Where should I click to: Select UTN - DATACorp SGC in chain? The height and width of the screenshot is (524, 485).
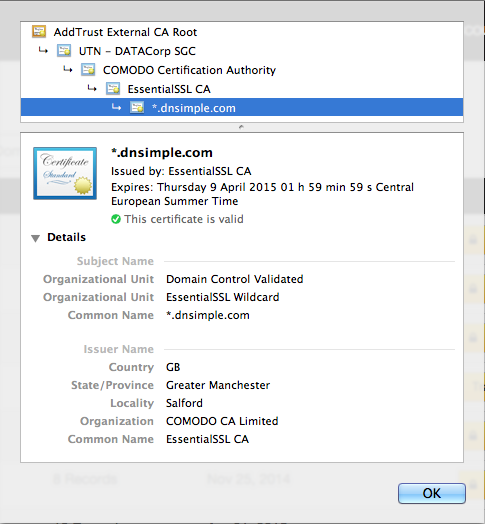(242, 51)
